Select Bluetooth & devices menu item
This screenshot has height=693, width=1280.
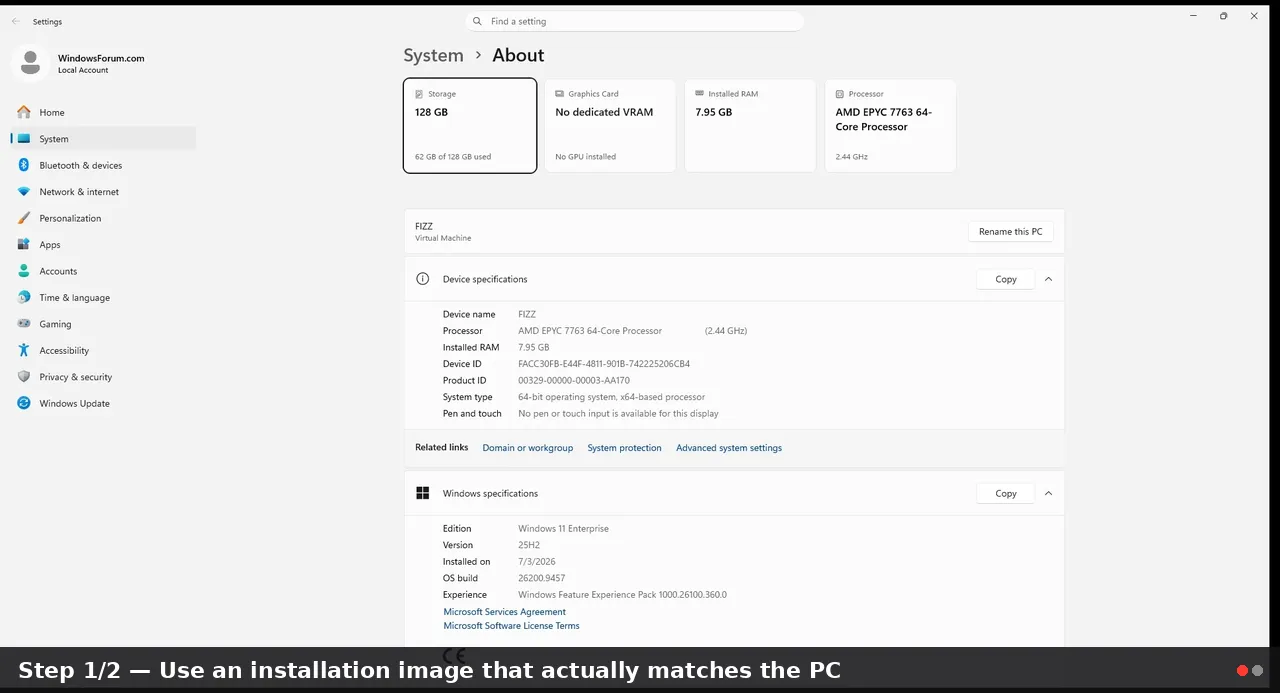click(103, 165)
